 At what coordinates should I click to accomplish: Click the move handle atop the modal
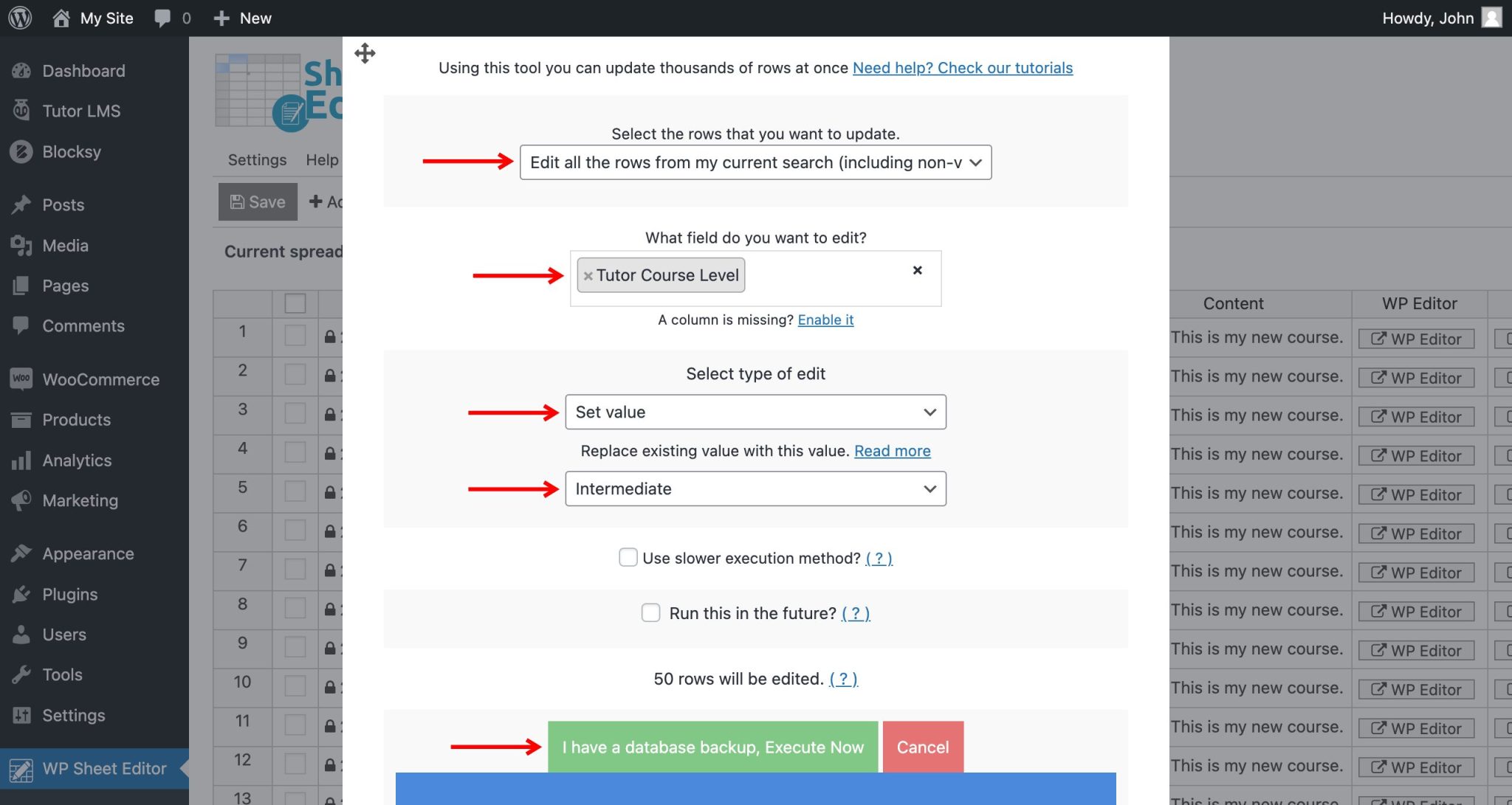(364, 52)
